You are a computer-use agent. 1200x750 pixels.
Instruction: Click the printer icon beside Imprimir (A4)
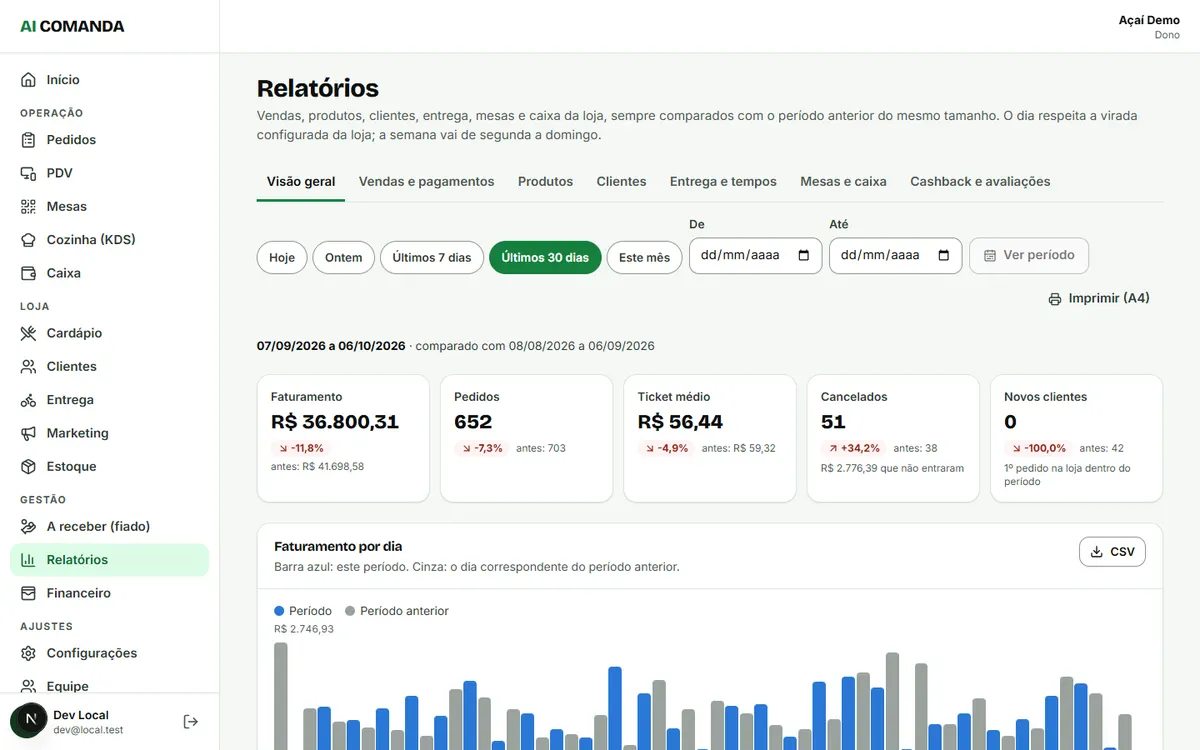coord(1054,299)
